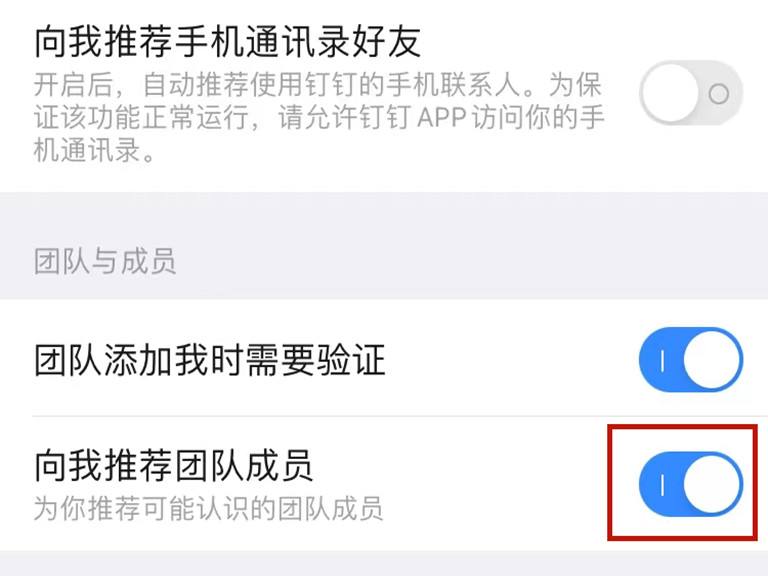768x576 pixels.
Task: Click the 团队与成员 section header
Action: pyautogui.click(x=104, y=261)
